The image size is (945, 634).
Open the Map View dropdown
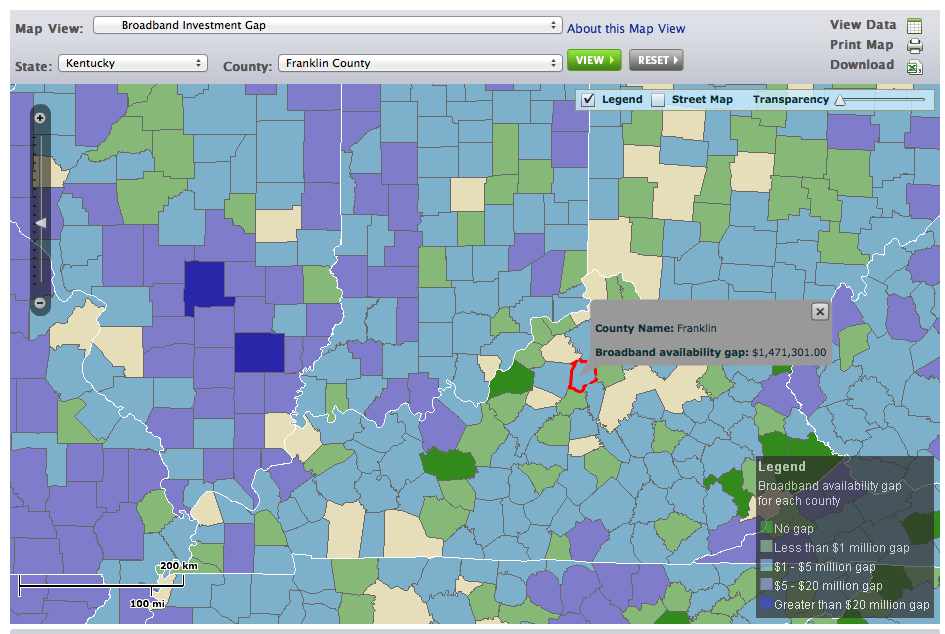coord(328,25)
